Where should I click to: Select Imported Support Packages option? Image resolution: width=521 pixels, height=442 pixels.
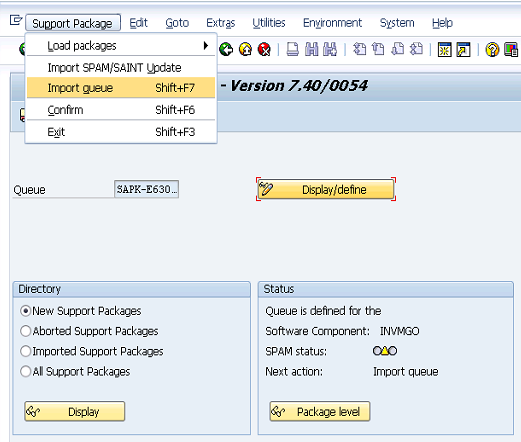pyautogui.click(x=26, y=351)
